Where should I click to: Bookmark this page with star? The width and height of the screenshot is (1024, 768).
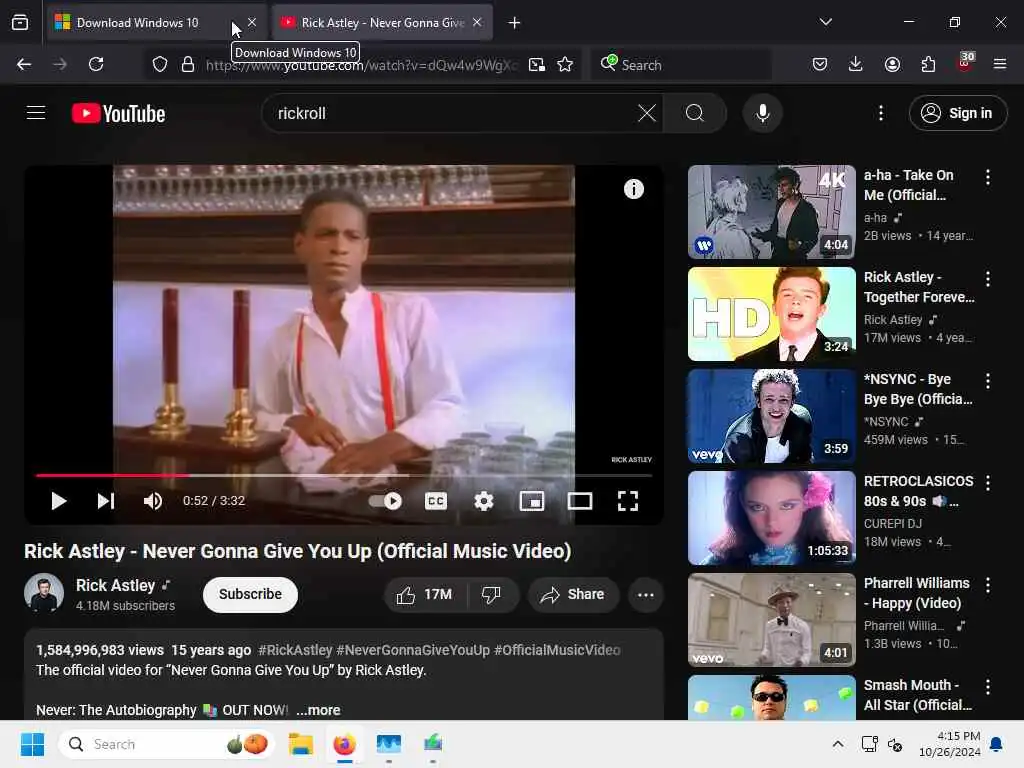565,64
